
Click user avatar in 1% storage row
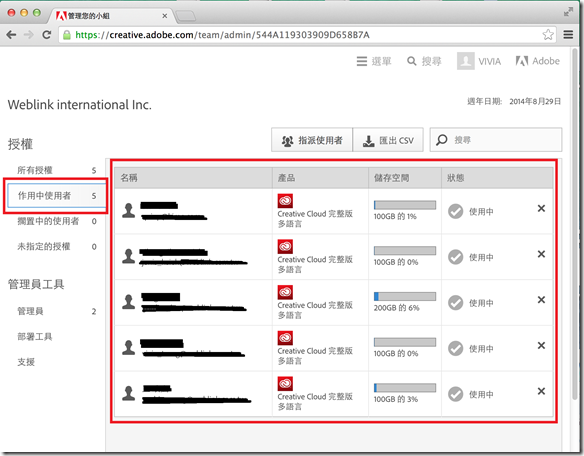129,210
